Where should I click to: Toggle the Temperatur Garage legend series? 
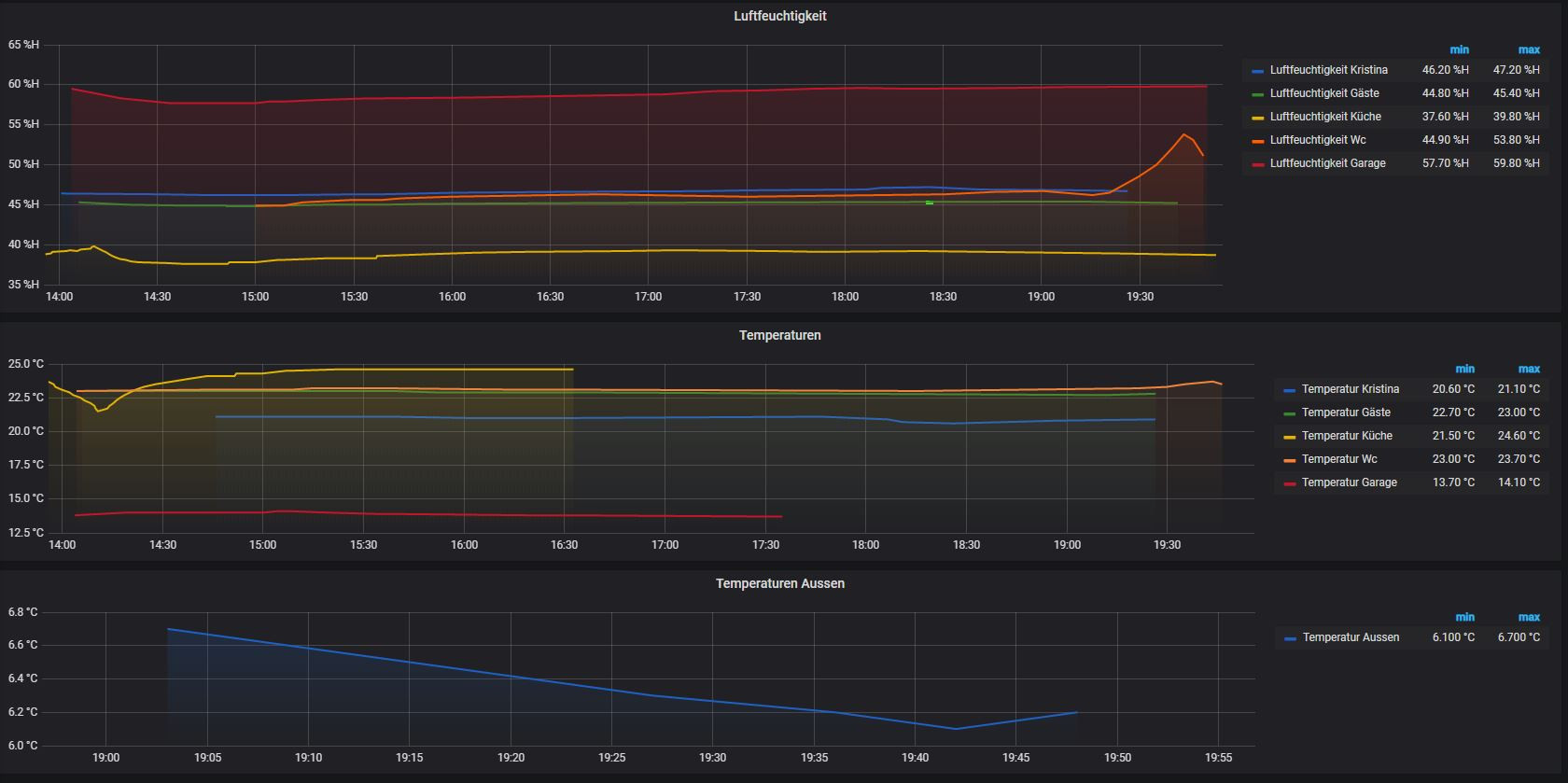tap(1350, 482)
